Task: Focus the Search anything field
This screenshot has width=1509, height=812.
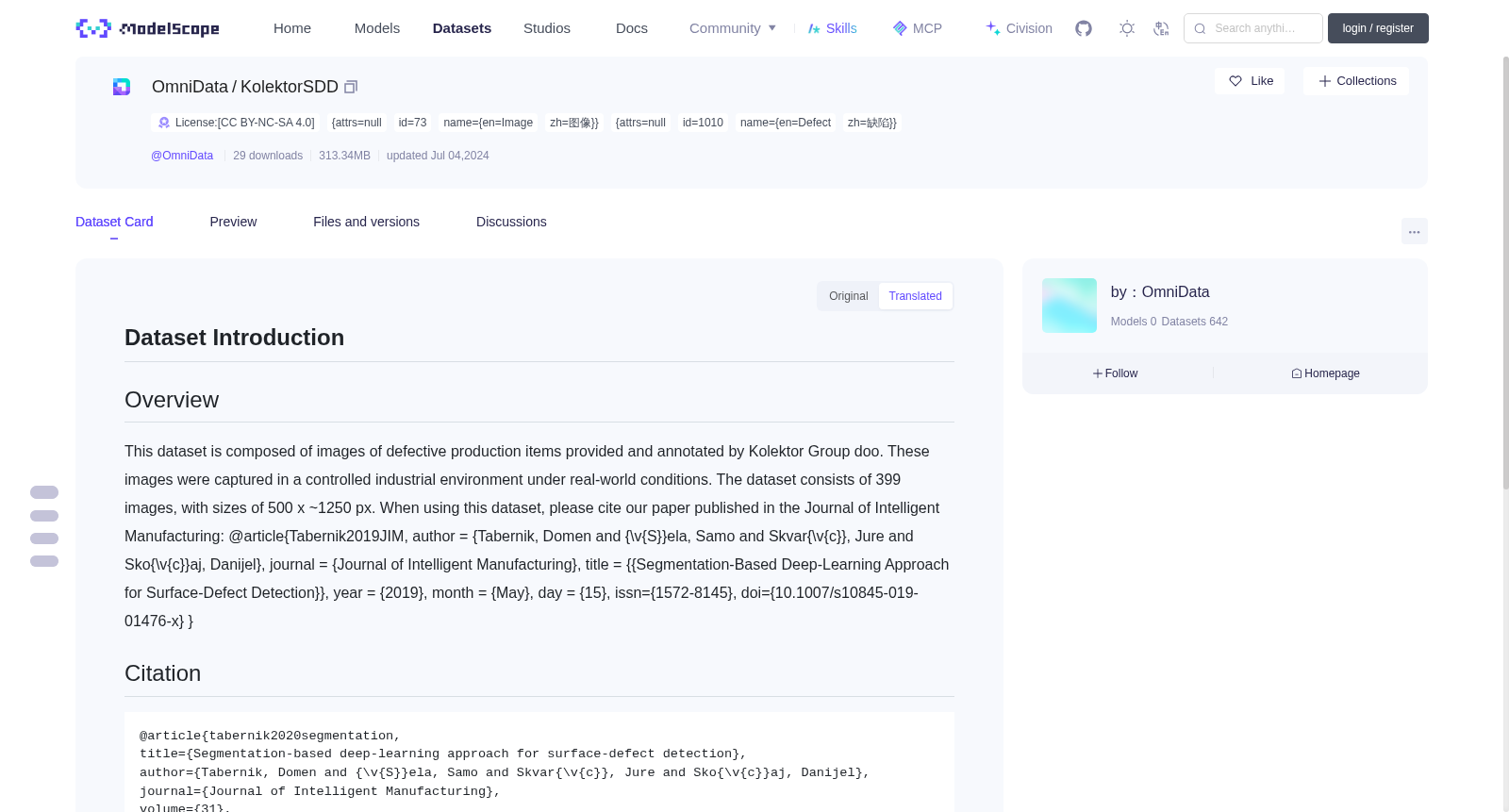Action: 1253,28
